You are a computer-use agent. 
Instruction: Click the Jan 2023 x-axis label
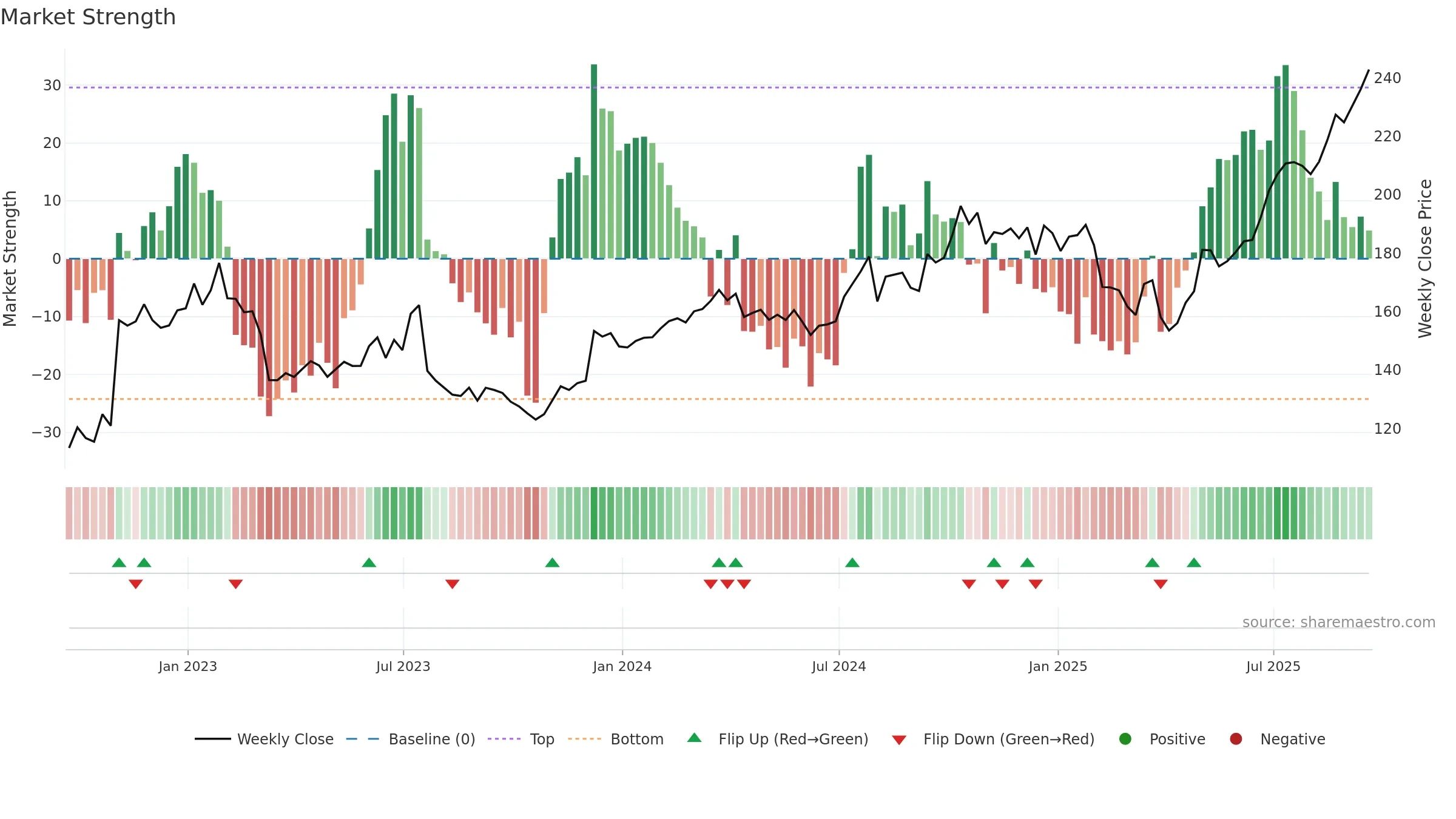187,666
